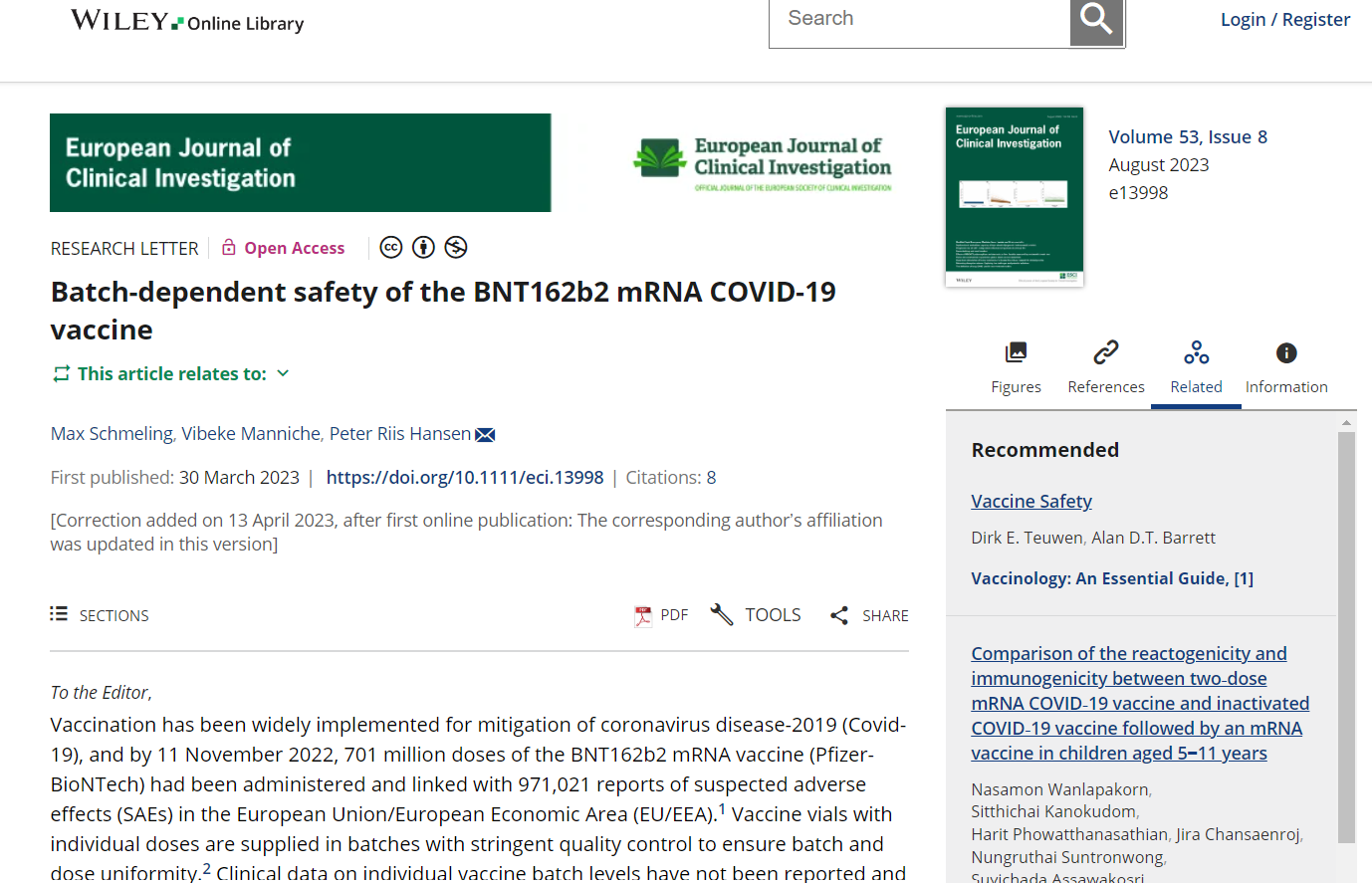Click author name 'Alan D.T. Barrett'
The image size is (1372, 883).
(1153, 538)
